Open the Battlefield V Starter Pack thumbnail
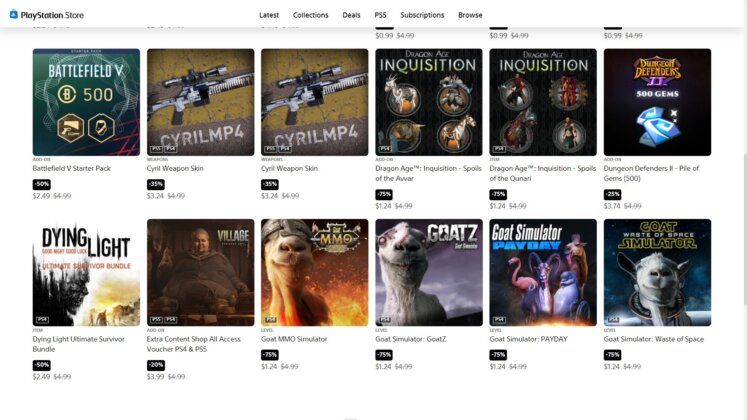This screenshot has height=420, width=747. pos(86,102)
